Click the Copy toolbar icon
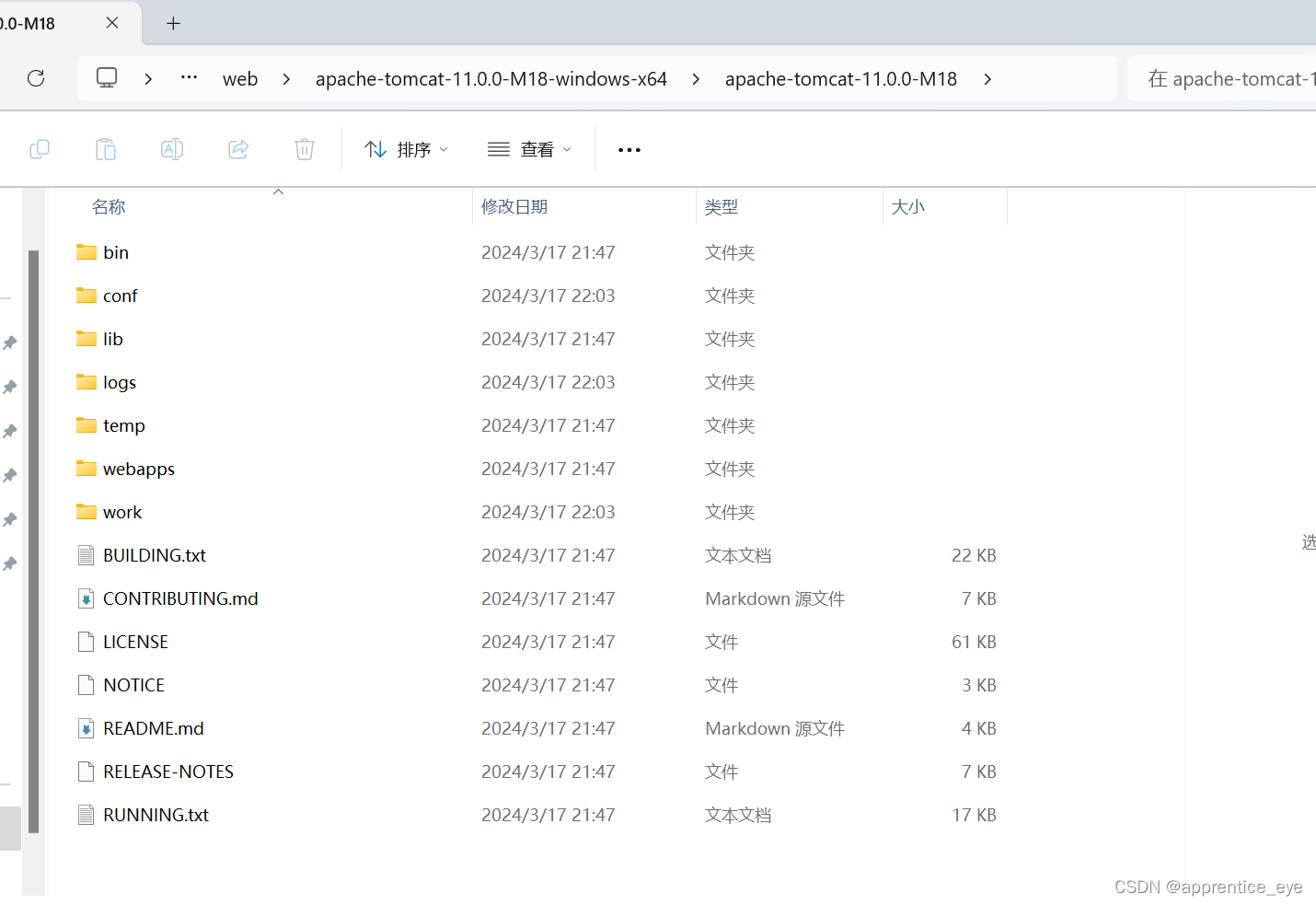The height and width of the screenshot is (905, 1316). (x=40, y=149)
